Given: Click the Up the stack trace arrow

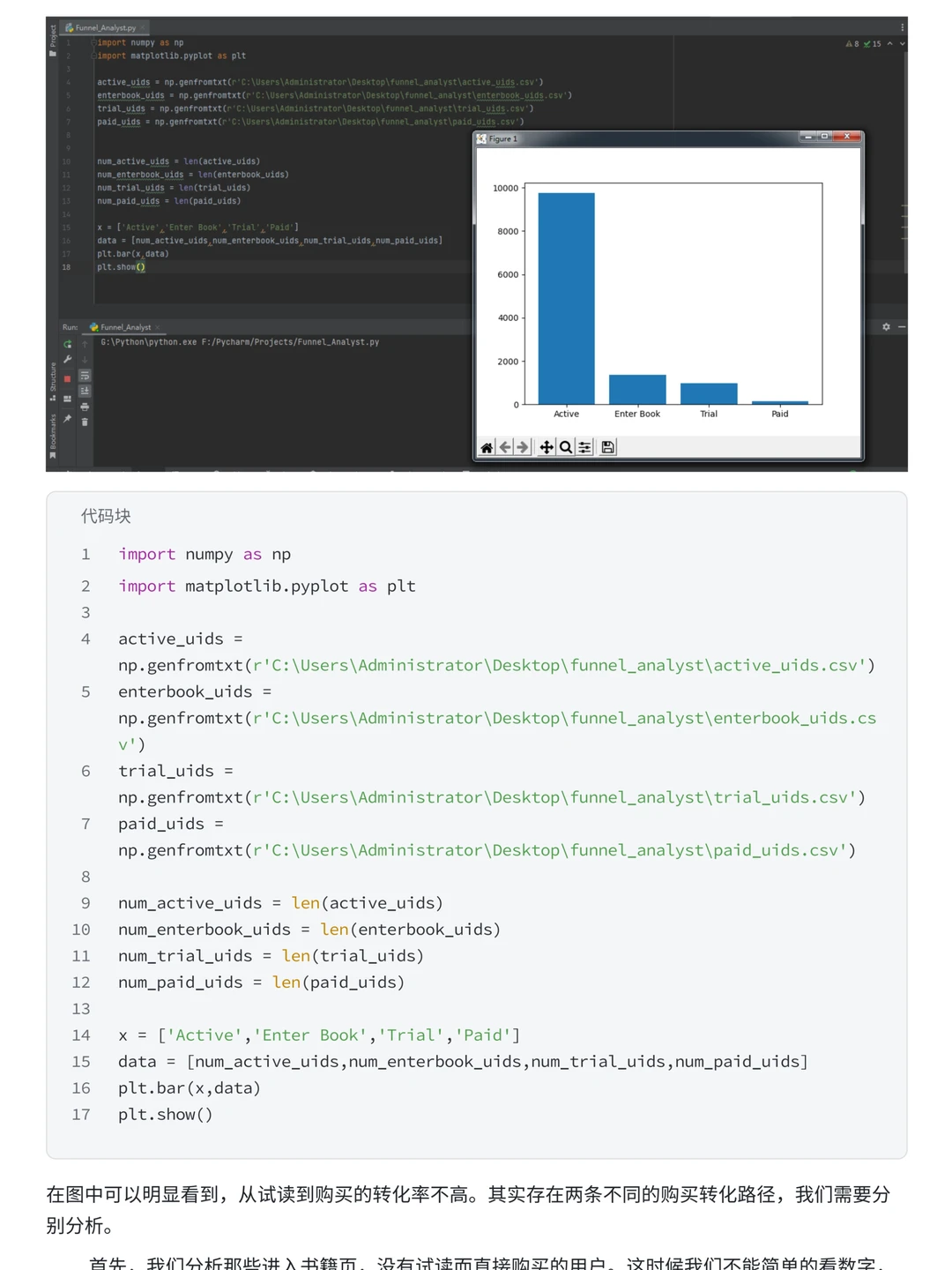Looking at the screenshot, I should coord(85,344).
